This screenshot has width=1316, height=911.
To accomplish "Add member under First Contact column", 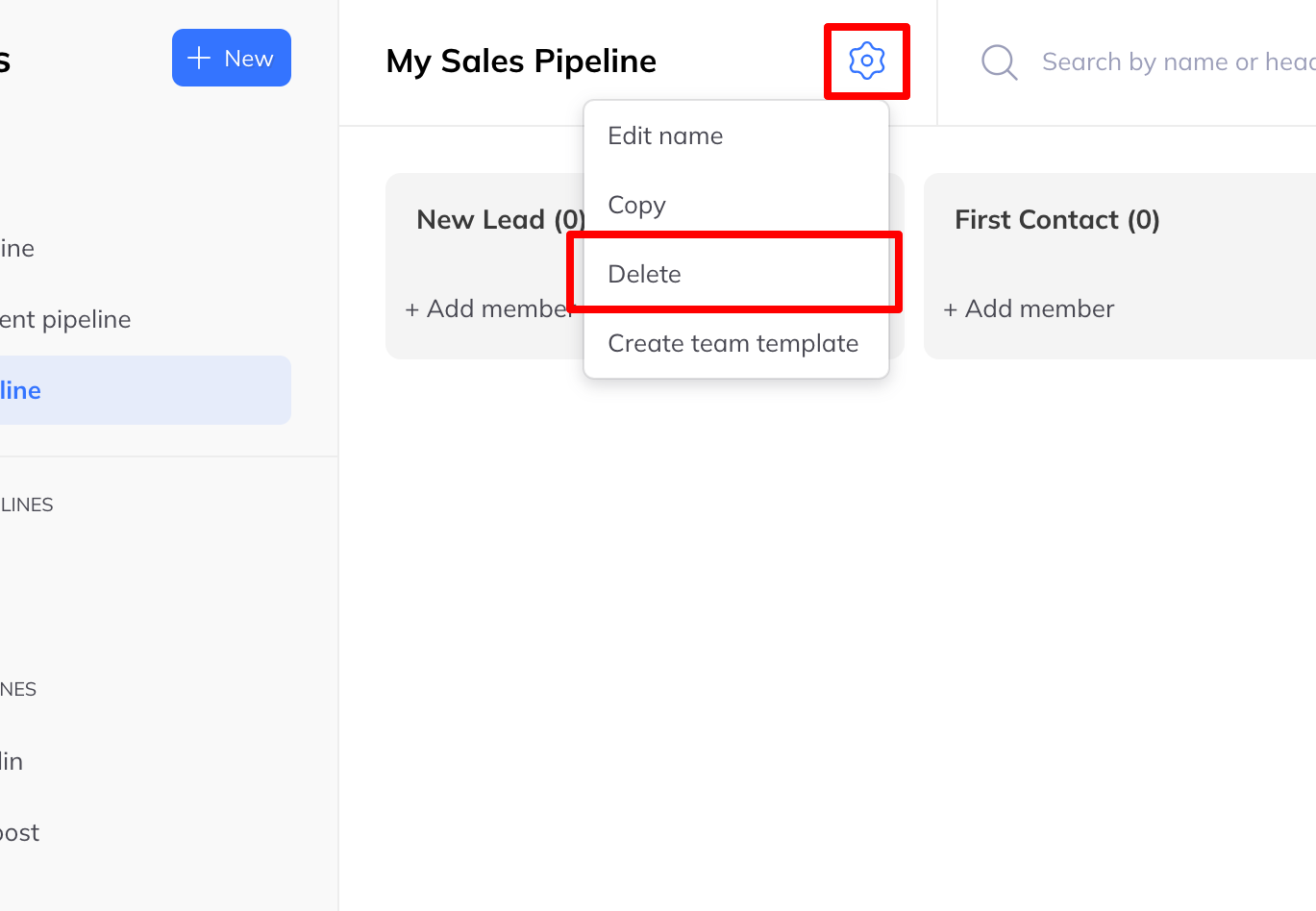I will point(1029,308).
